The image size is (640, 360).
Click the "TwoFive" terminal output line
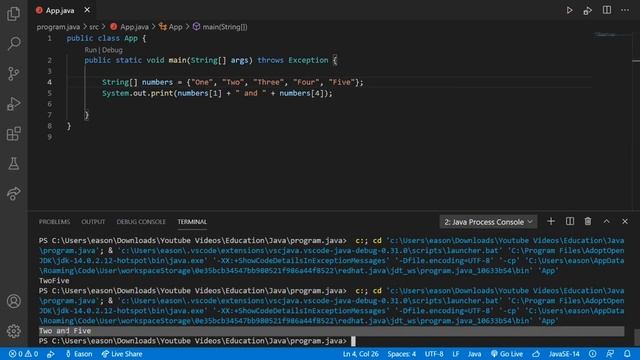pyautogui.click(x=54, y=280)
